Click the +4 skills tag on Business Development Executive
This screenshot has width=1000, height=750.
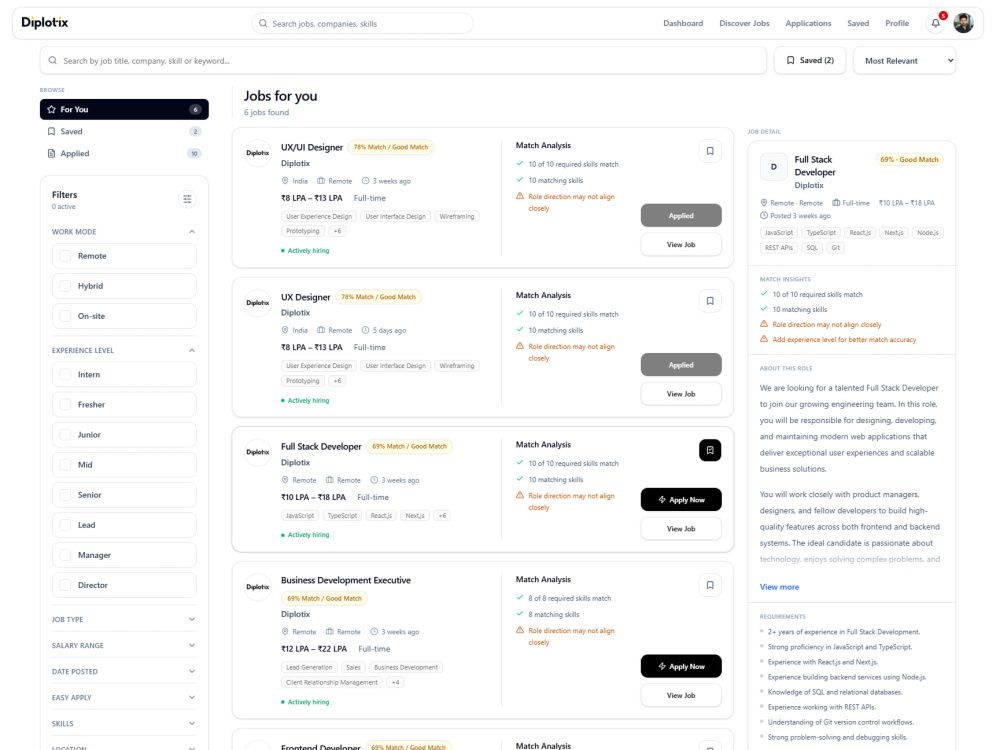(395, 682)
